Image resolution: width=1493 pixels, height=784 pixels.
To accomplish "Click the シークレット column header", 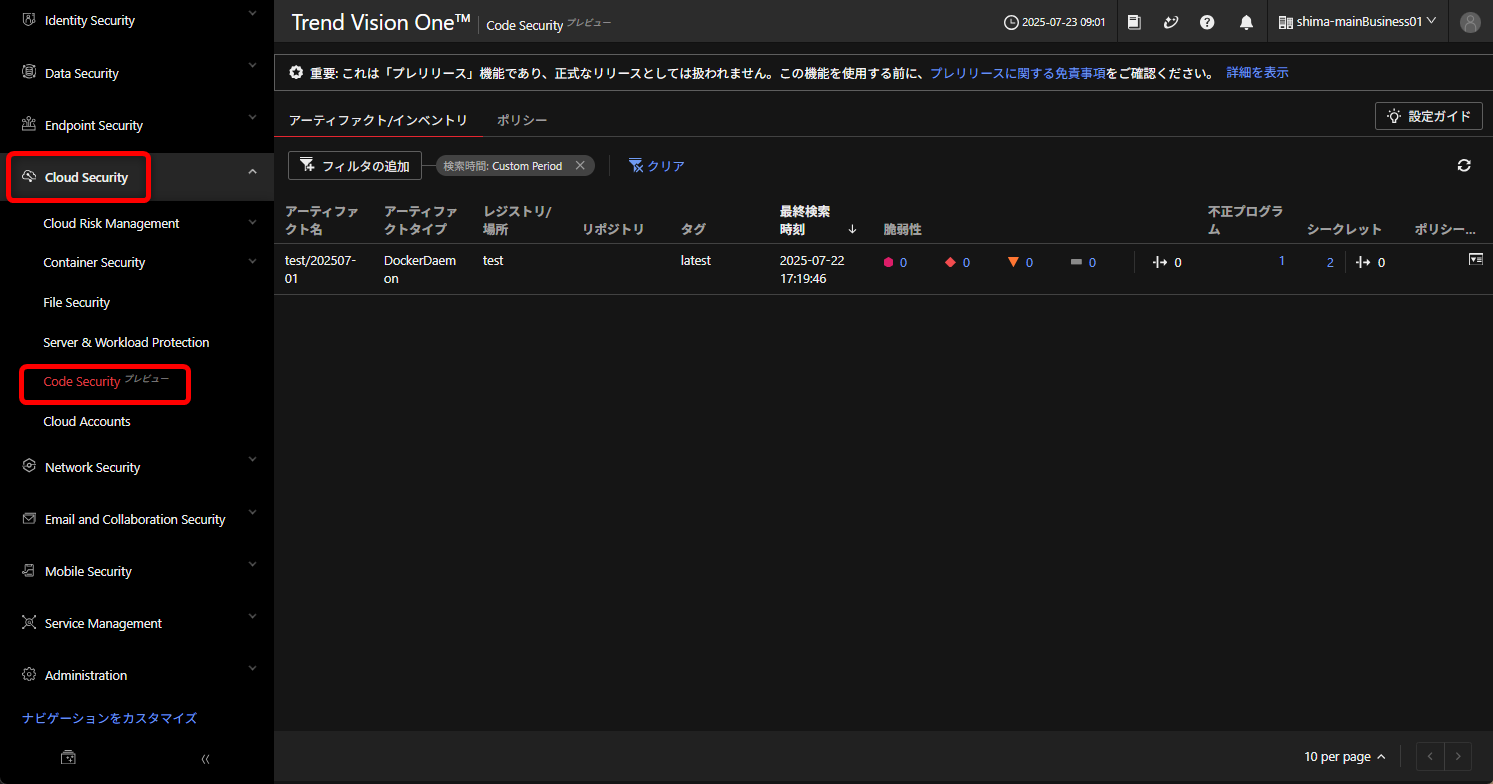I will [x=1344, y=229].
